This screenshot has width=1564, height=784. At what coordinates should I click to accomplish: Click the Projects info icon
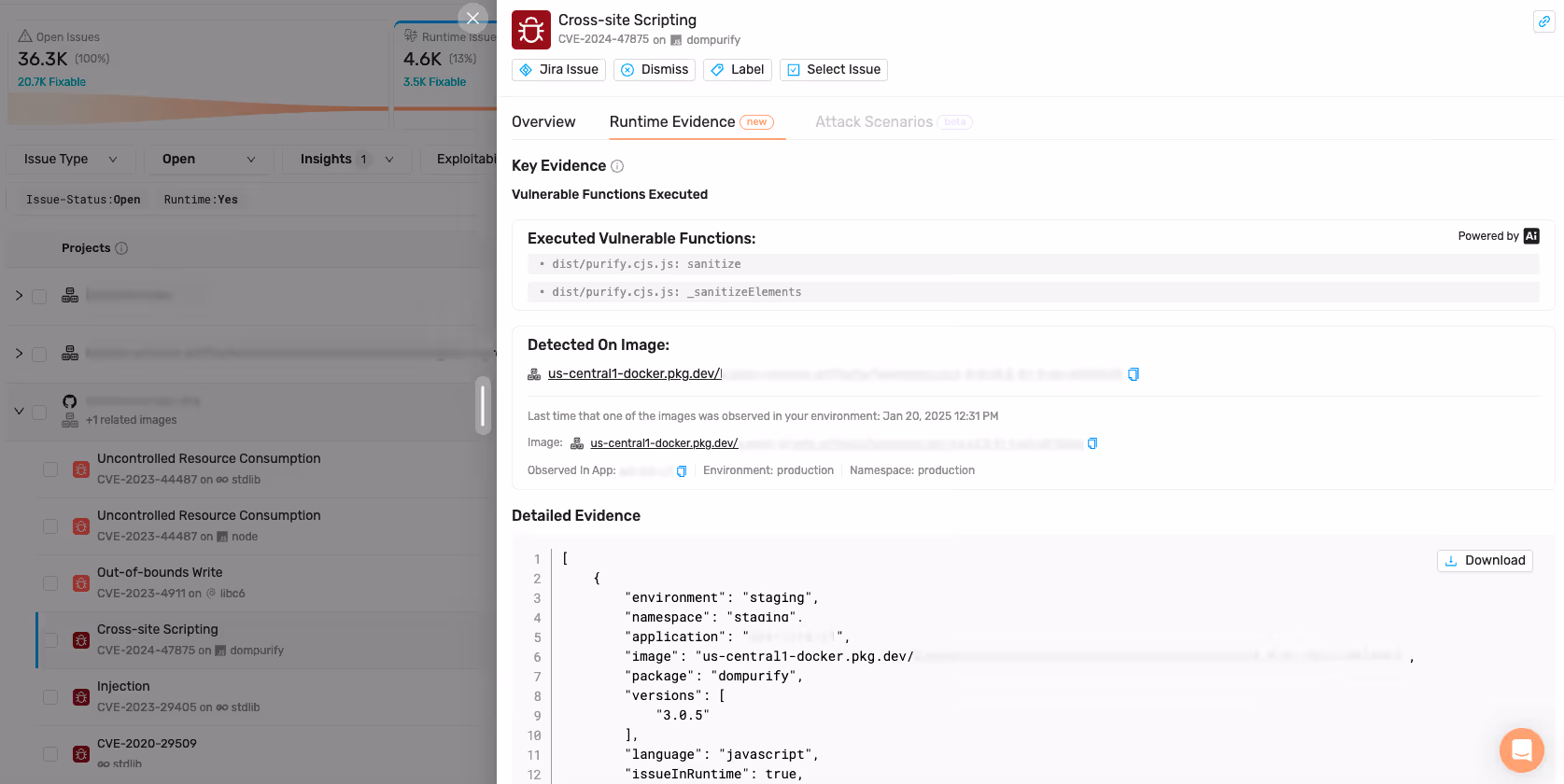pos(121,248)
